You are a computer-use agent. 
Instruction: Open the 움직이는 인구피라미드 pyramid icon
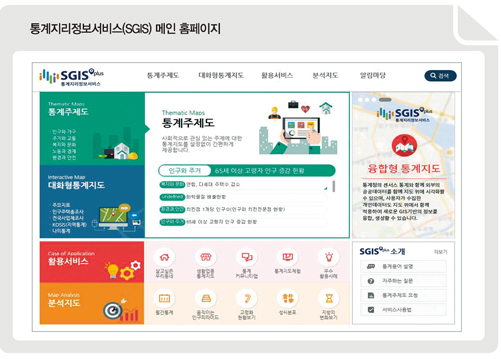coord(205,298)
